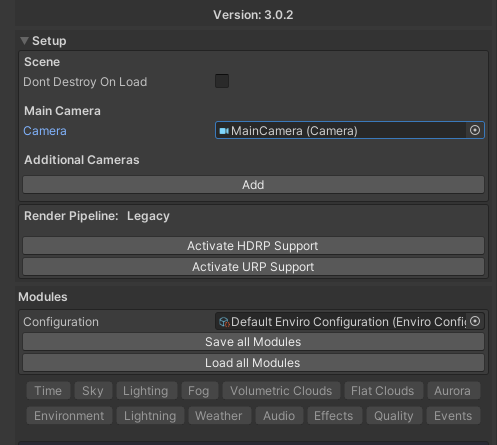Image resolution: width=497 pixels, height=445 pixels.
Task: Open object picker for Configuration field
Action: point(475,321)
